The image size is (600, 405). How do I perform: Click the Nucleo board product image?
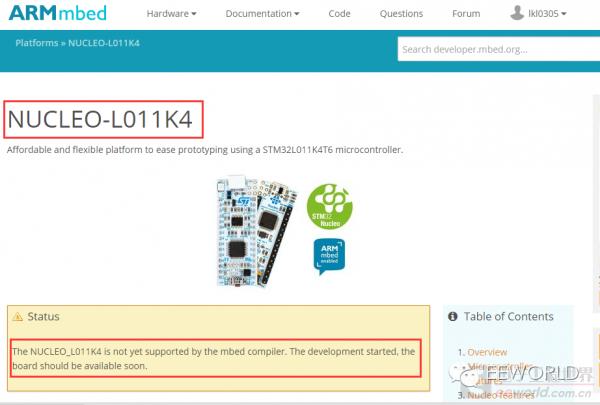257,232
